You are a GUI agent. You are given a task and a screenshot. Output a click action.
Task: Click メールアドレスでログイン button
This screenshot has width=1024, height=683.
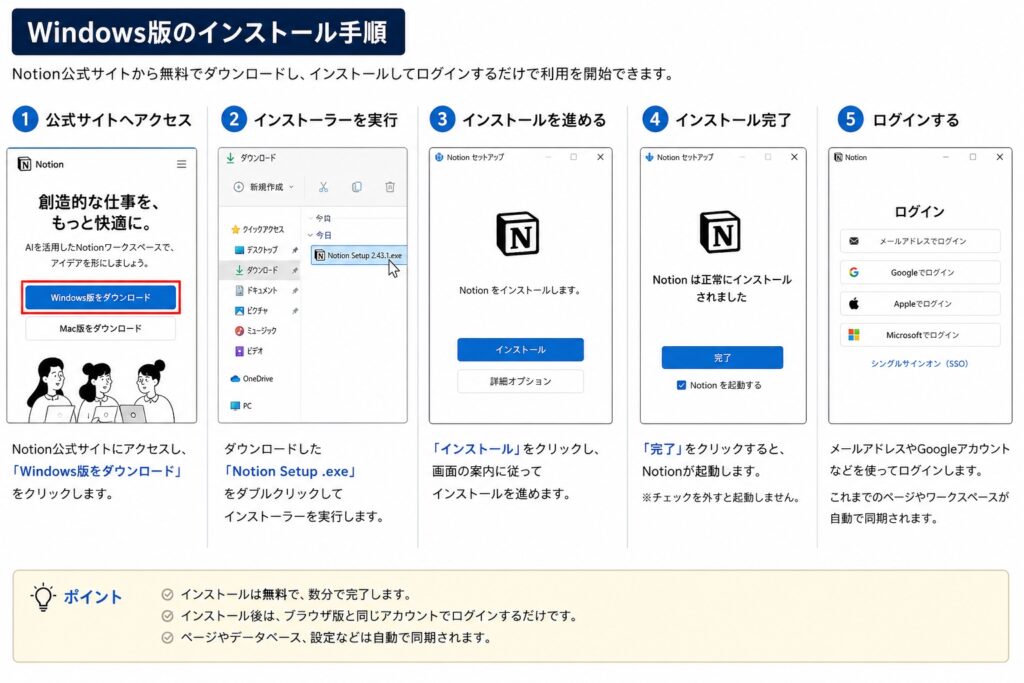920,241
